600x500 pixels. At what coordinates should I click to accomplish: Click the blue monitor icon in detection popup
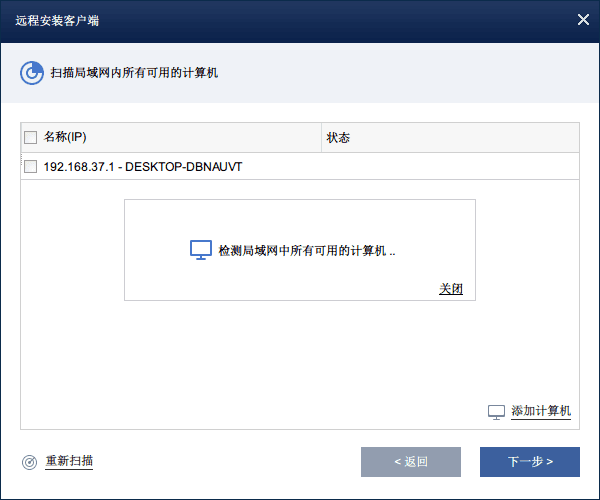click(x=201, y=250)
